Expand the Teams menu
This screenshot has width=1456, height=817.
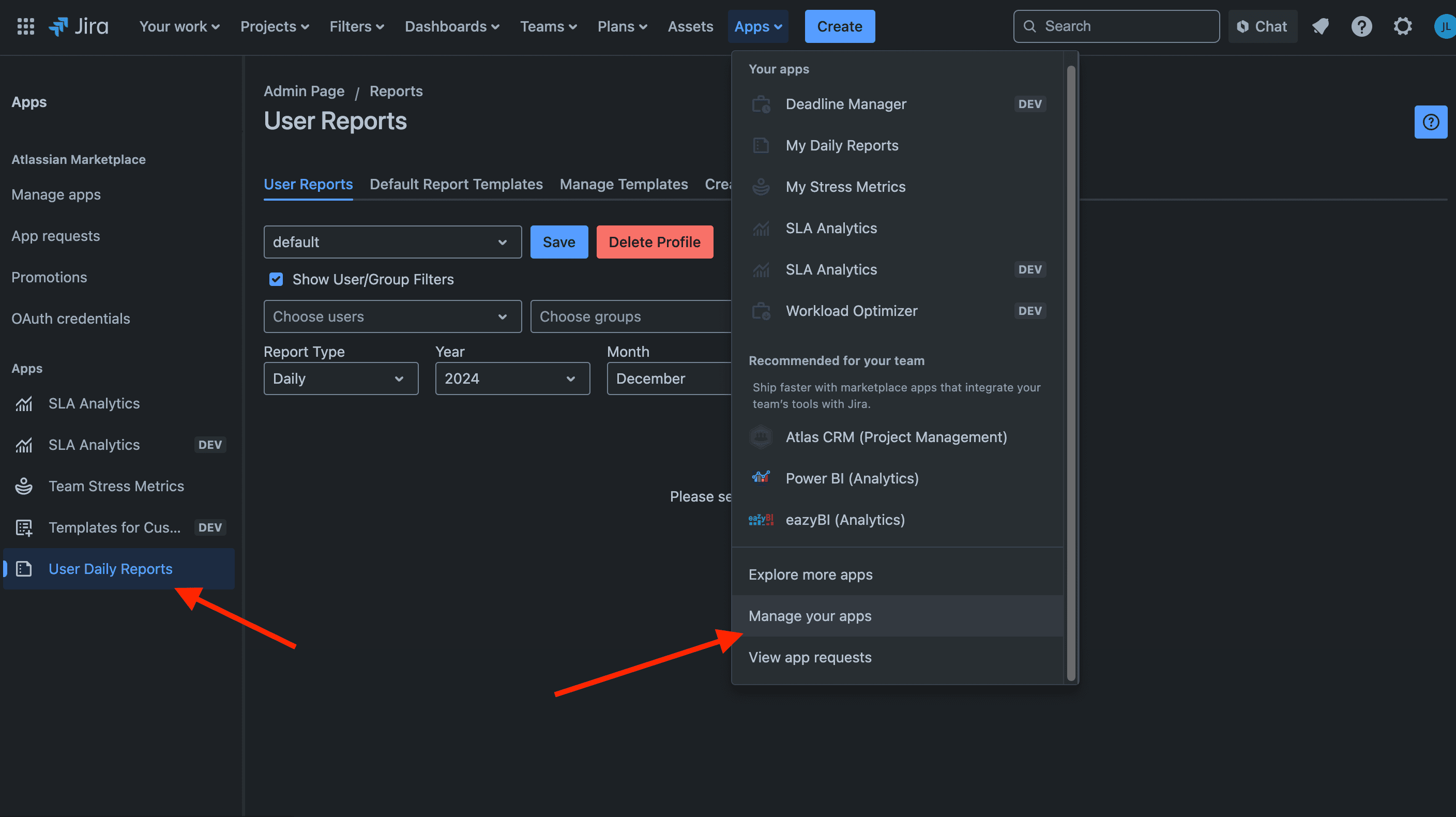point(548,26)
